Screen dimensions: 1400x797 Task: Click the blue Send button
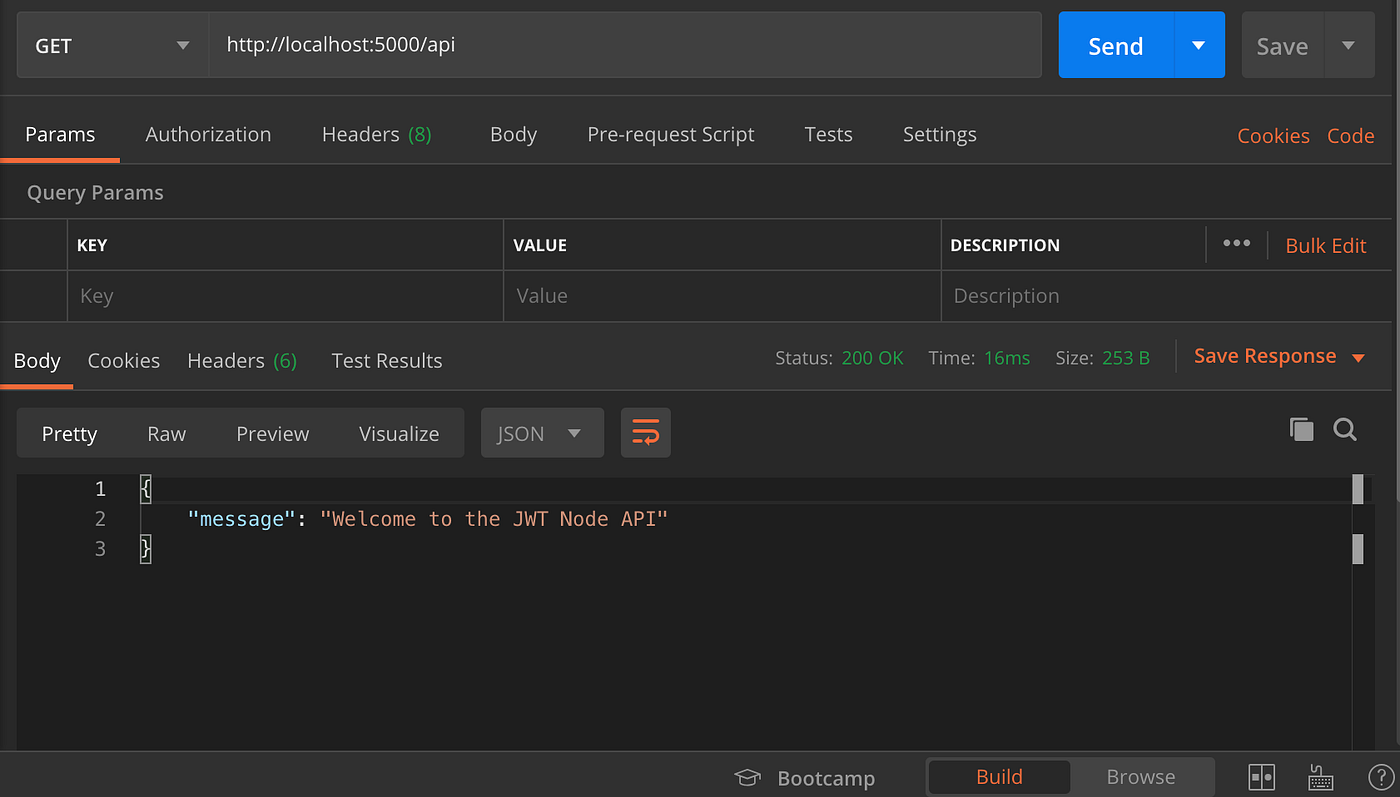coord(1115,45)
